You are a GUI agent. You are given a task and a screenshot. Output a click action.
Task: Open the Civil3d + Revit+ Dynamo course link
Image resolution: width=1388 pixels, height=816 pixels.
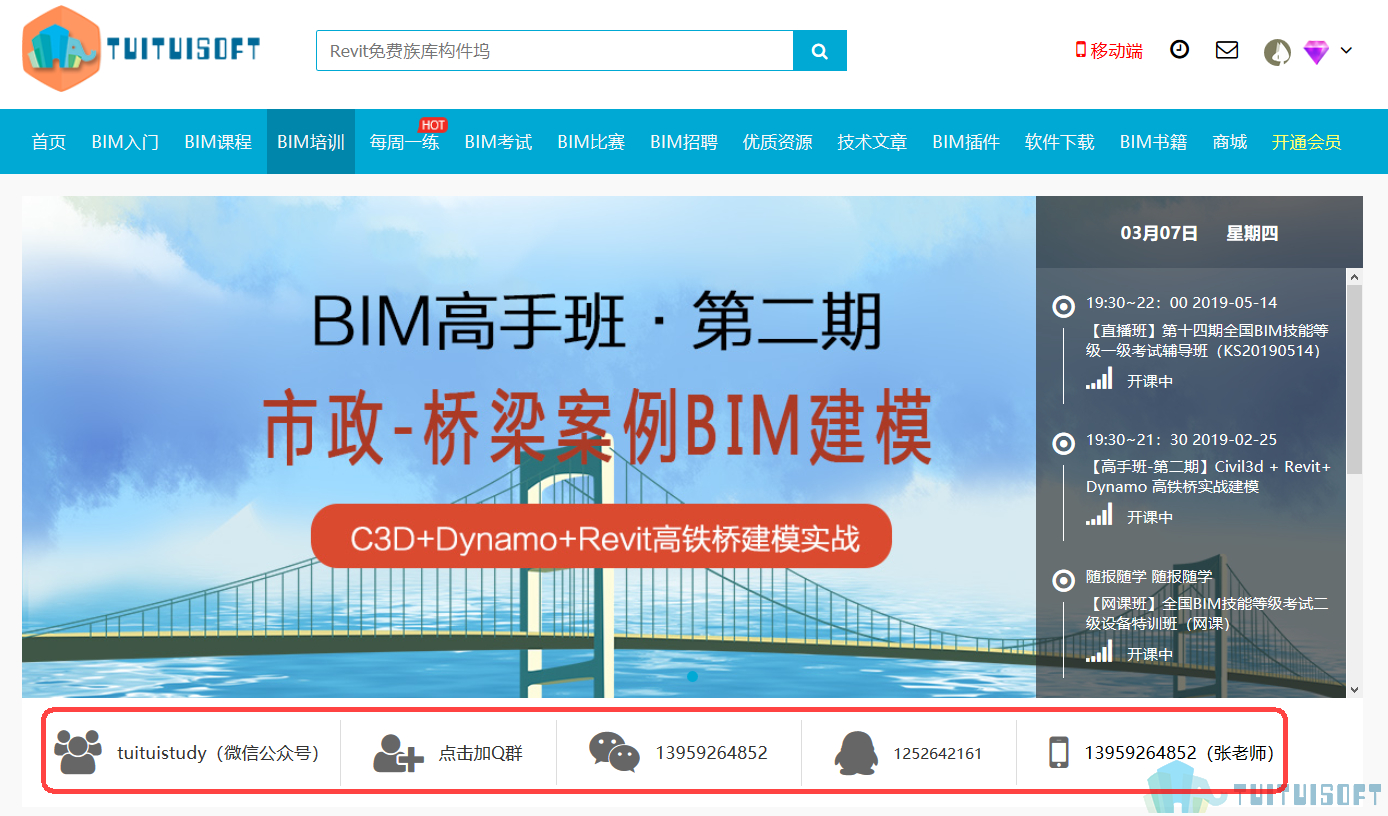[x=1209, y=477]
